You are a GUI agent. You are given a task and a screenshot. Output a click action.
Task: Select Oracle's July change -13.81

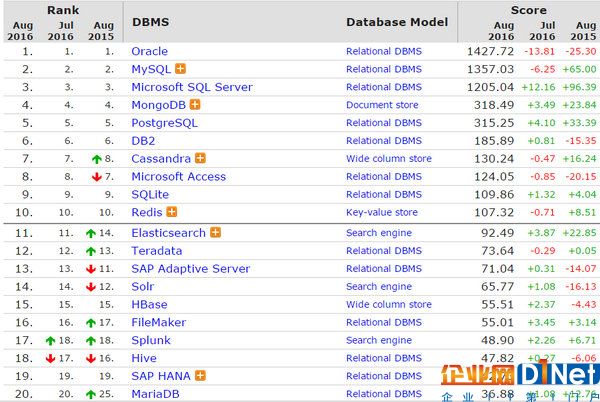coord(539,51)
